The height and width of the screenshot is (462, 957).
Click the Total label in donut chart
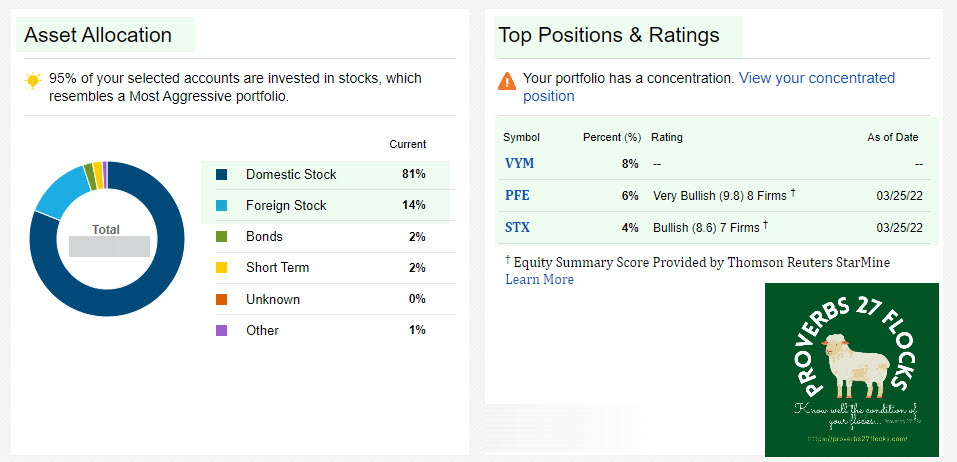point(106,230)
